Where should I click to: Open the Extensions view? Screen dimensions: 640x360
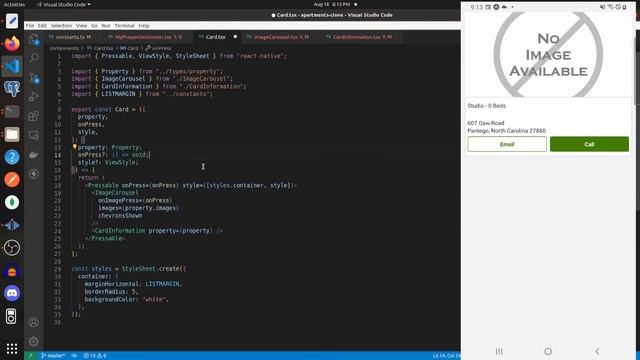pyautogui.click(x=34, y=116)
